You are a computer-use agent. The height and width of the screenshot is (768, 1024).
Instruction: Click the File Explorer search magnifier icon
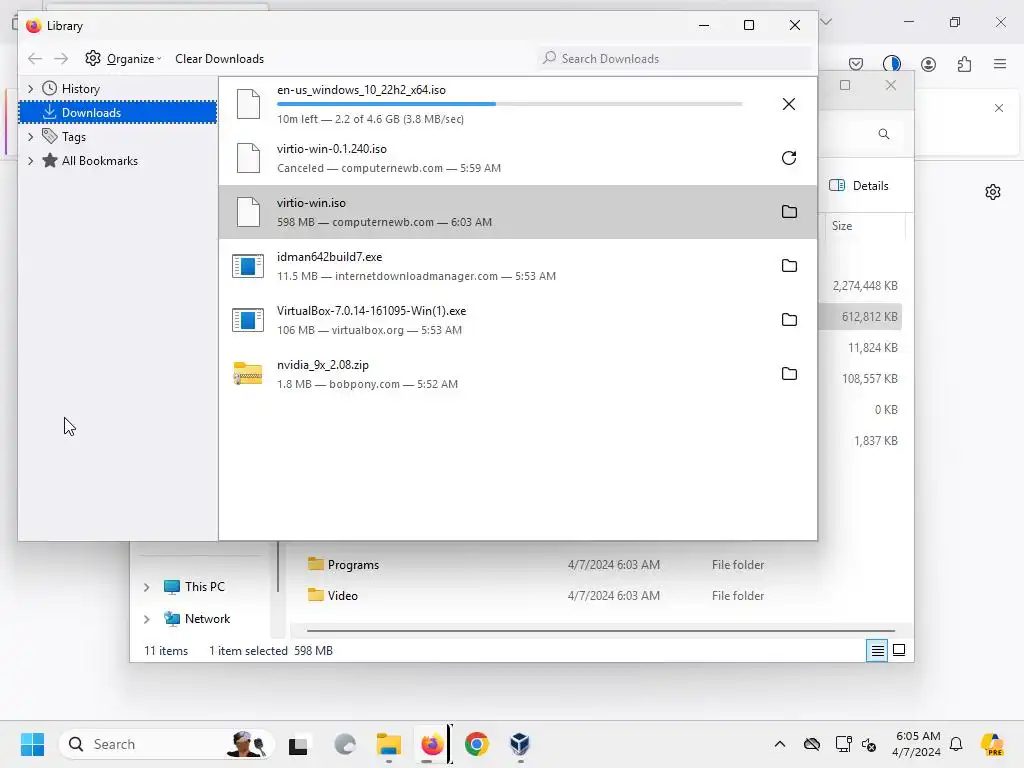884,134
